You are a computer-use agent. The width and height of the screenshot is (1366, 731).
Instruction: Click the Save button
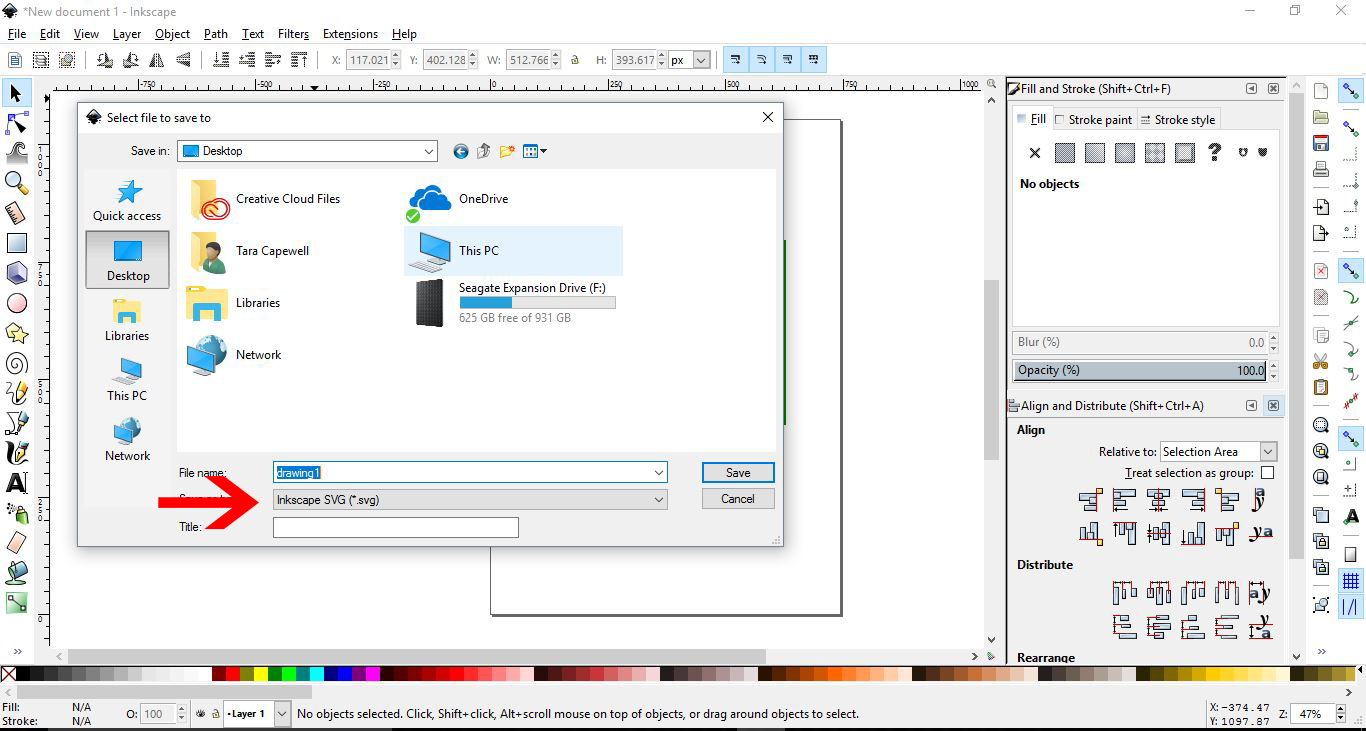point(737,472)
